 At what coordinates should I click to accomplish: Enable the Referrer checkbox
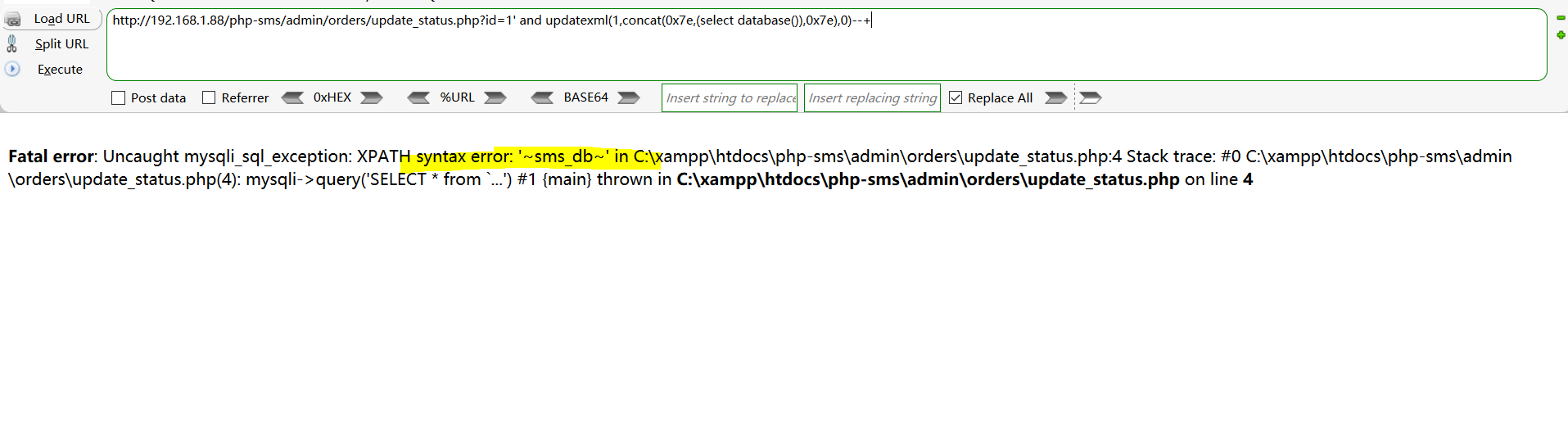click(x=209, y=97)
